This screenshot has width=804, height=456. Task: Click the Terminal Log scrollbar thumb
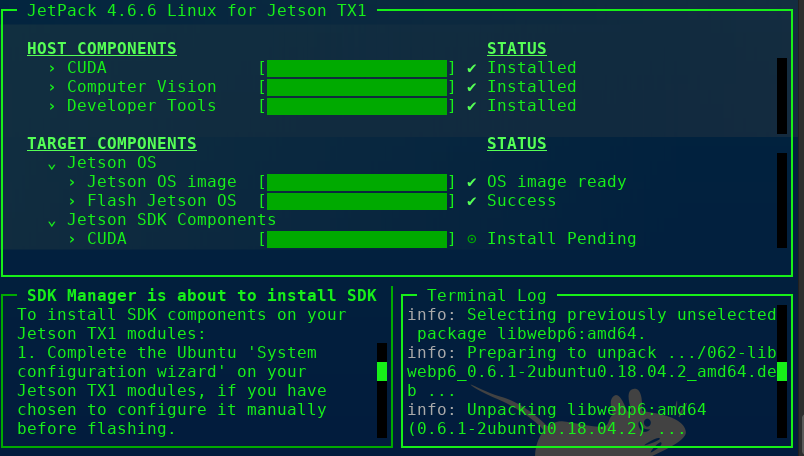[x=782, y=371]
